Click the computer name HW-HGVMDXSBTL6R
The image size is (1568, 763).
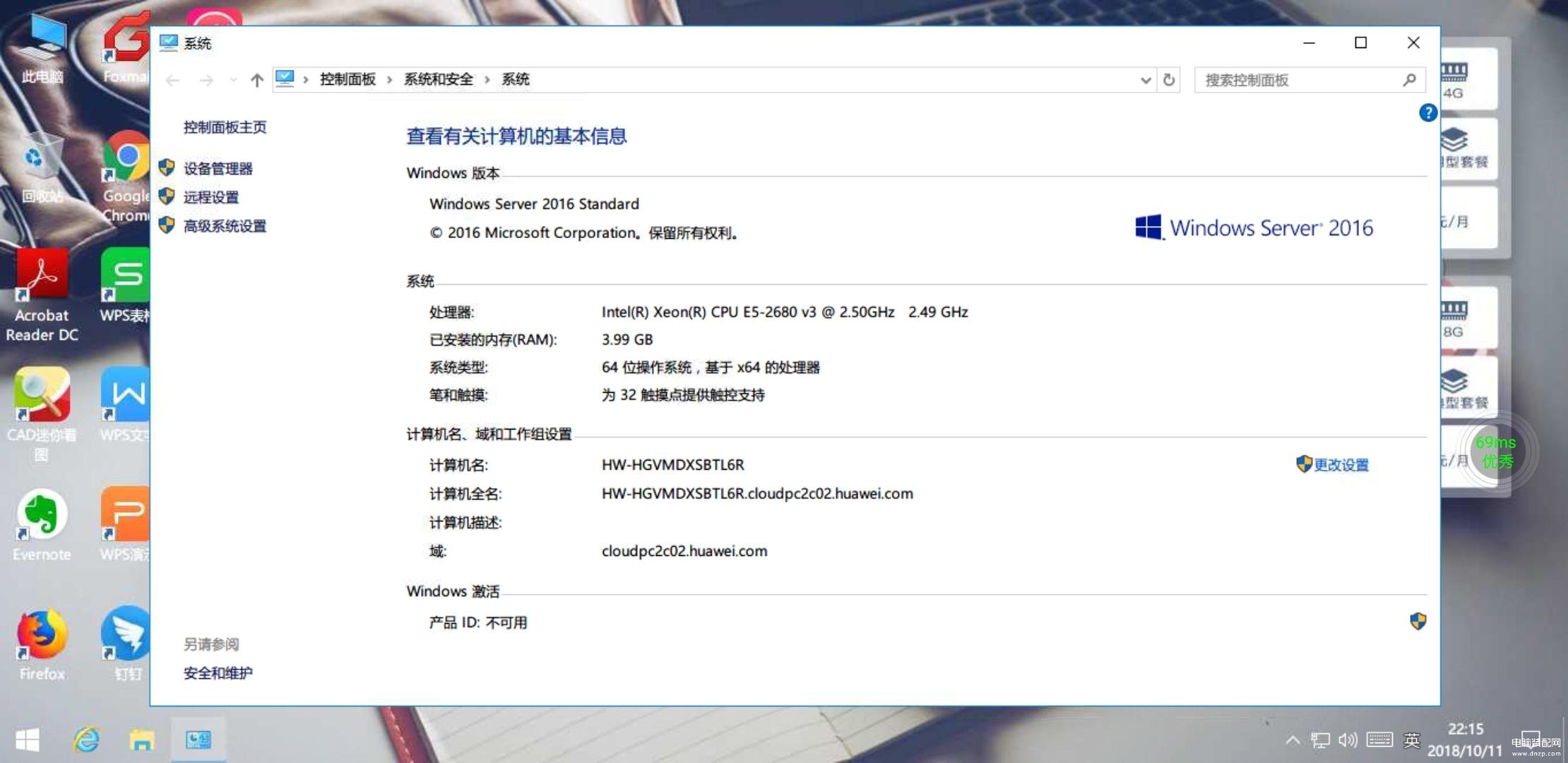(x=672, y=465)
